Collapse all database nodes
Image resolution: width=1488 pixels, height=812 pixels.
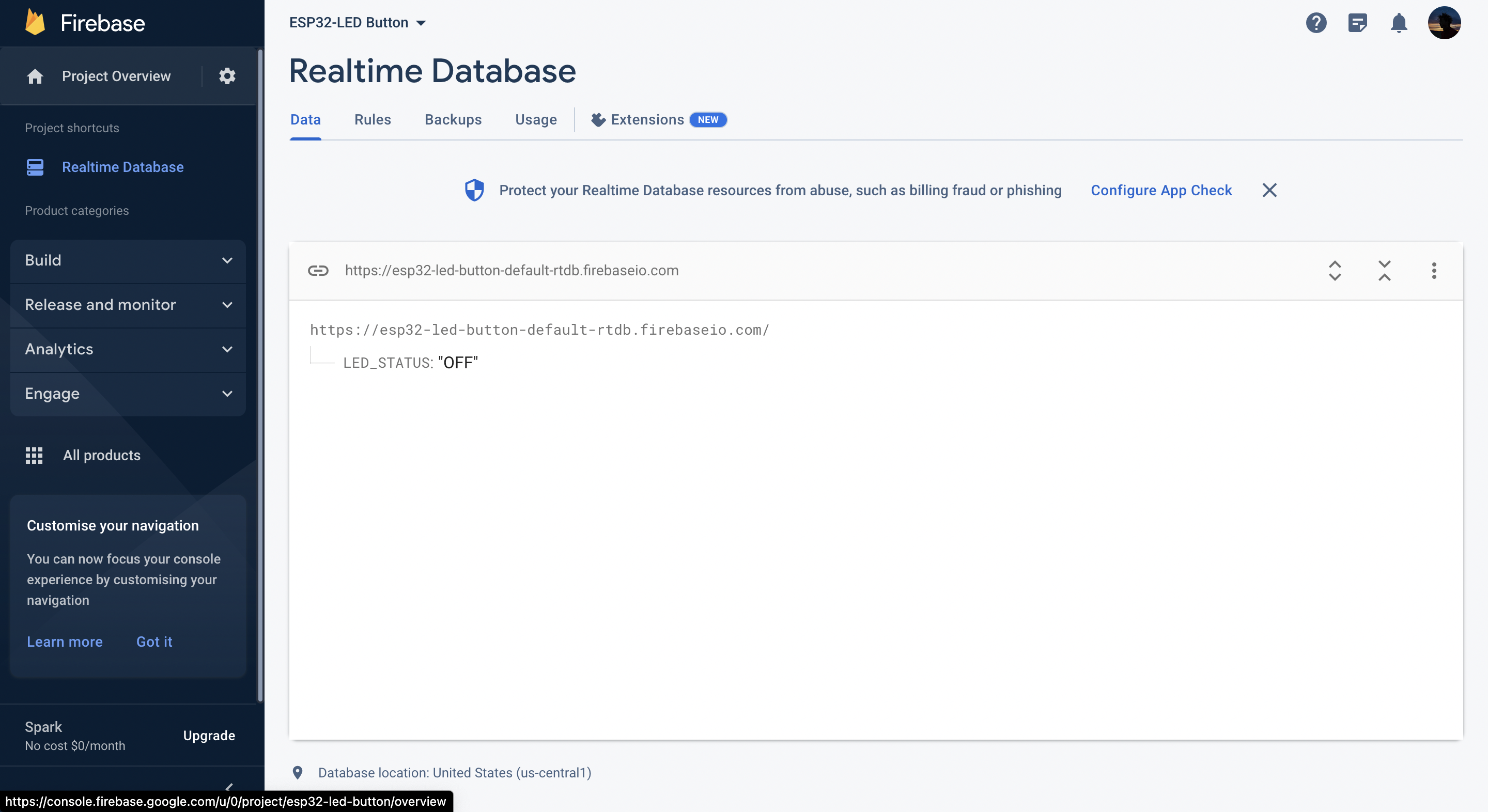(x=1384, y=270)
